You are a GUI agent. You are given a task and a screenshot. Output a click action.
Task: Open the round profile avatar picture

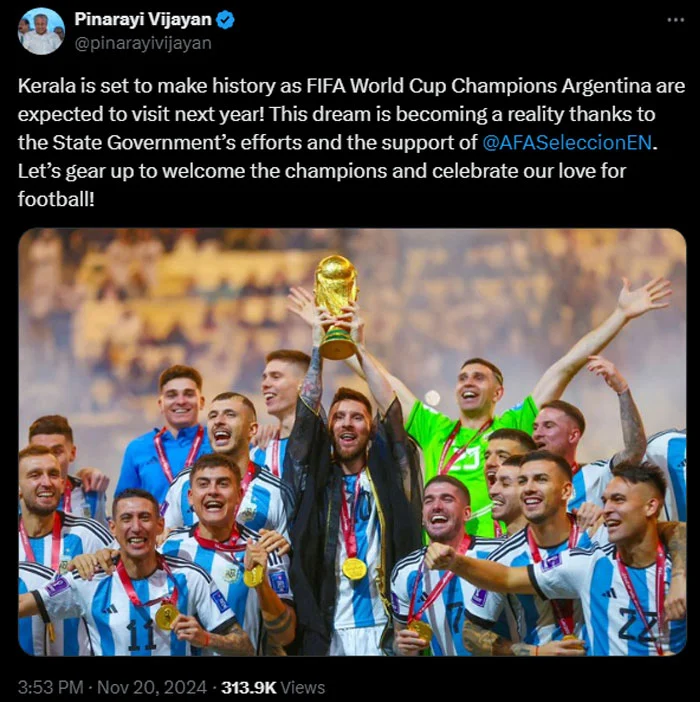point(41,31)
